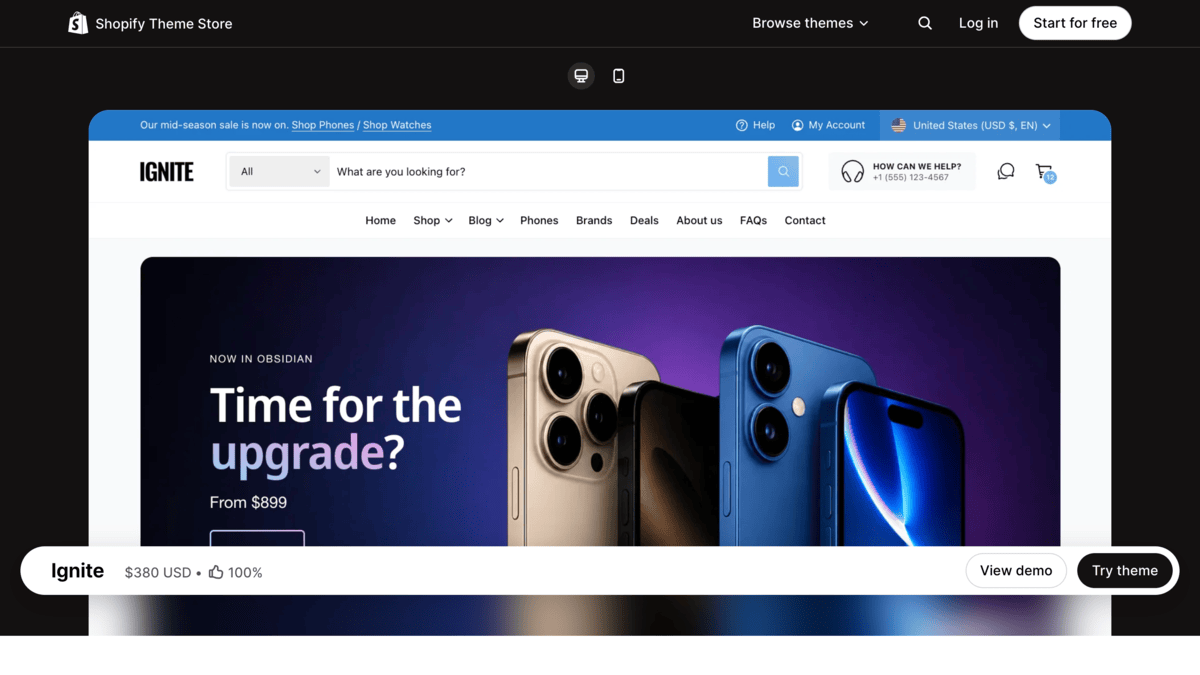This screenshot has width=1200, height=675.
Task: Click the NOW IN OBSIDIAN label
Action: coord(261,359)
